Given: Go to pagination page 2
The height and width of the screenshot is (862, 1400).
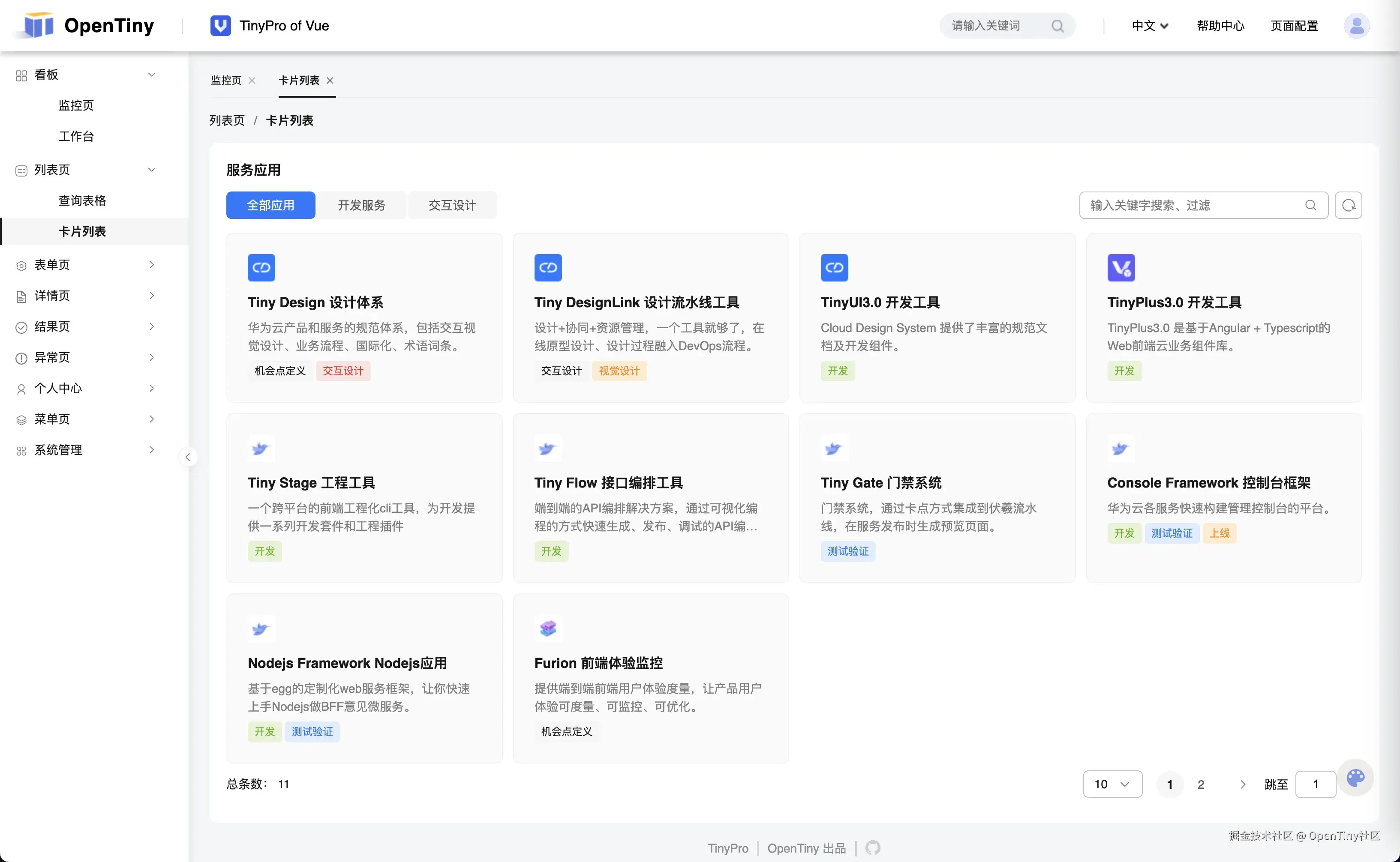Looking at the screenshot, I should pyautogui.click(x=1201, y=784).
